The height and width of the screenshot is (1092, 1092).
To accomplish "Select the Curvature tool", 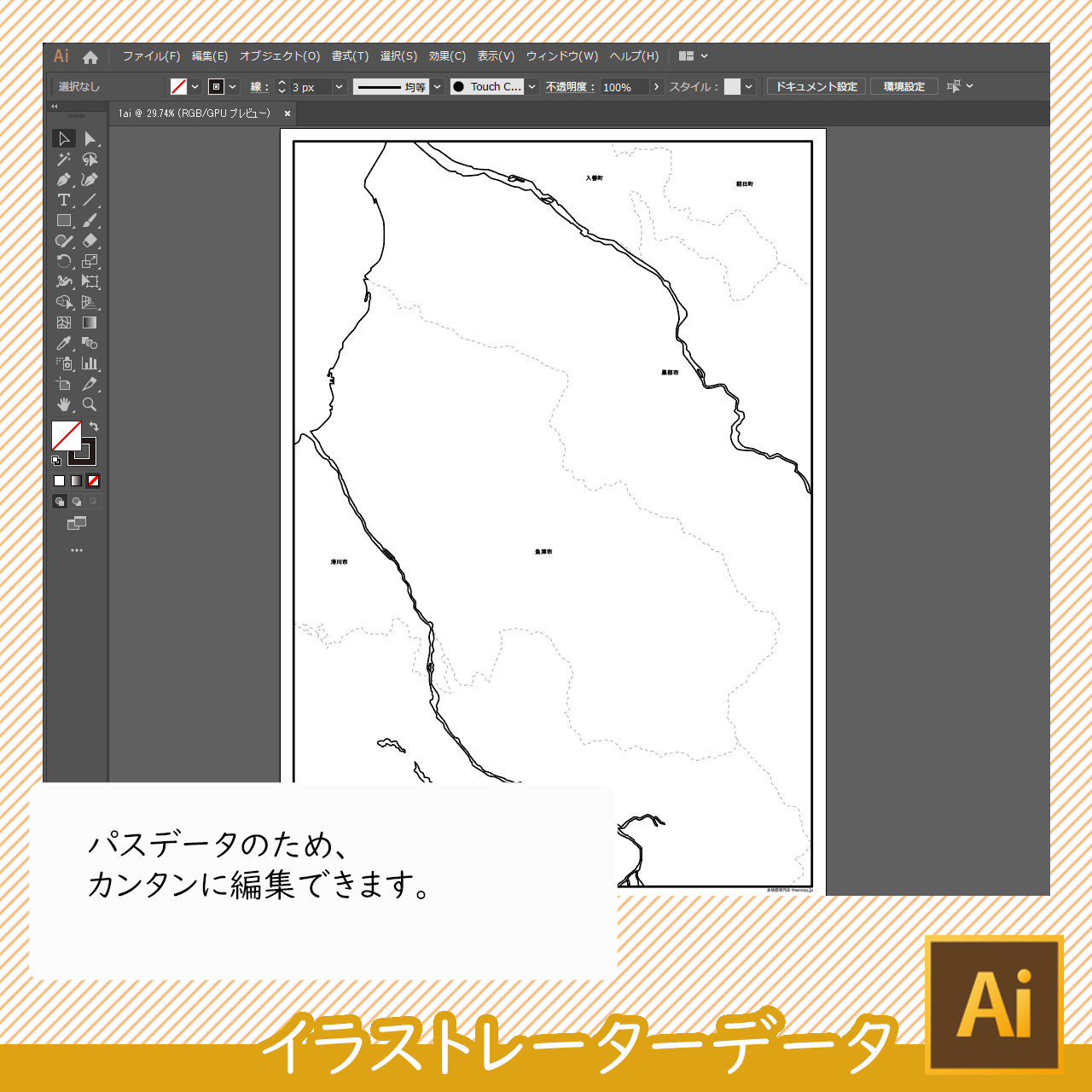I will (x=90, y=179).
